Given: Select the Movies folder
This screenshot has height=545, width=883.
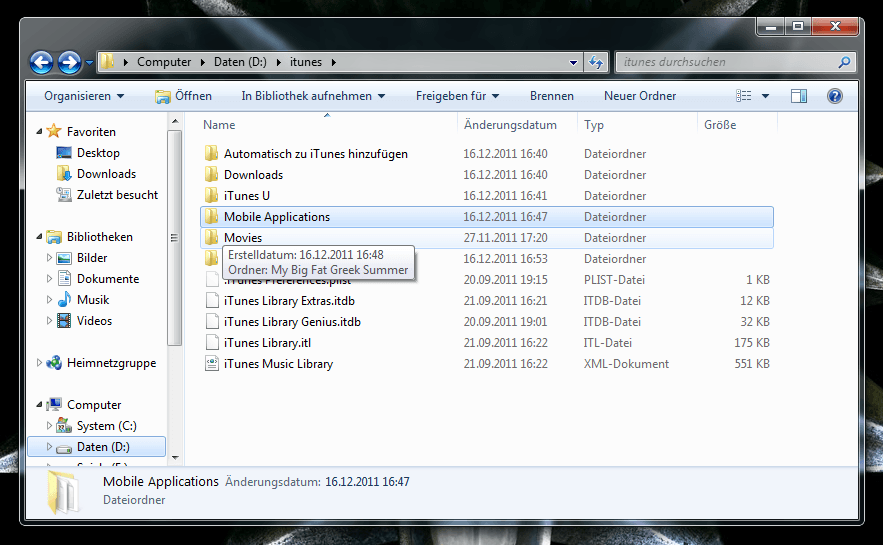Looking at the screenshot, I should (487, 238).
